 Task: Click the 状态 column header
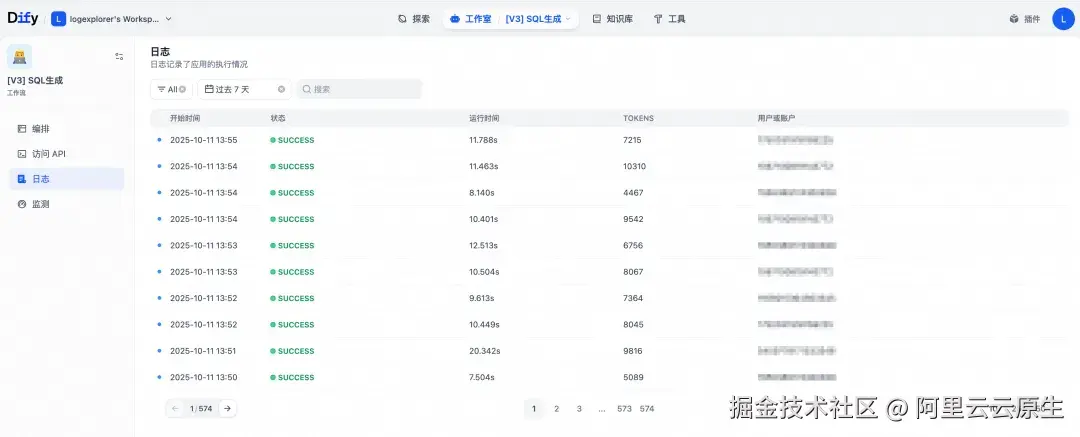(x=278, y=119)
